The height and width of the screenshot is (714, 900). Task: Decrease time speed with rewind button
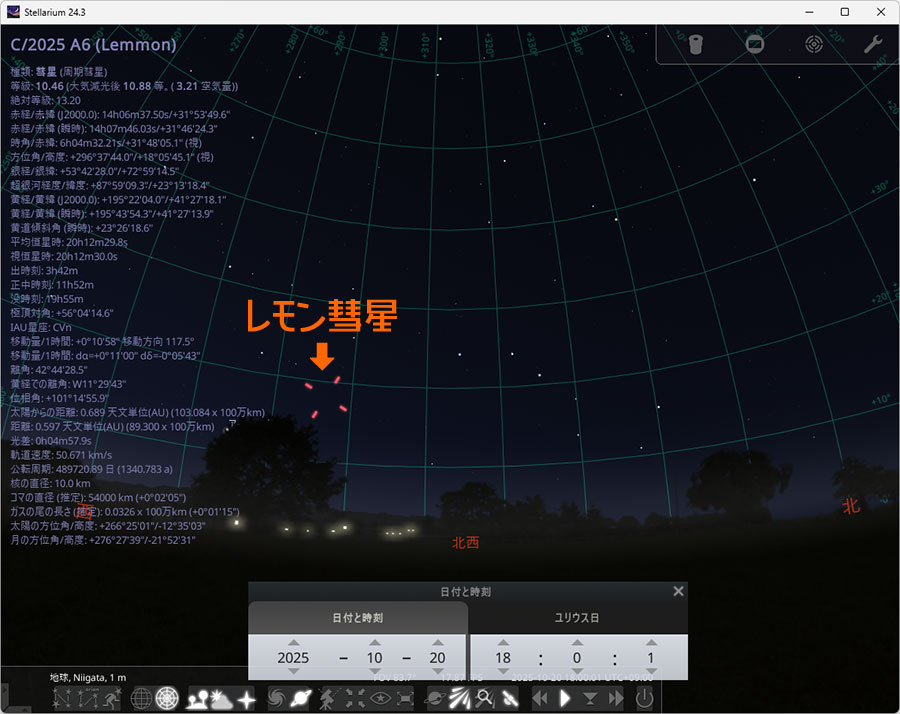coord(540,698)
